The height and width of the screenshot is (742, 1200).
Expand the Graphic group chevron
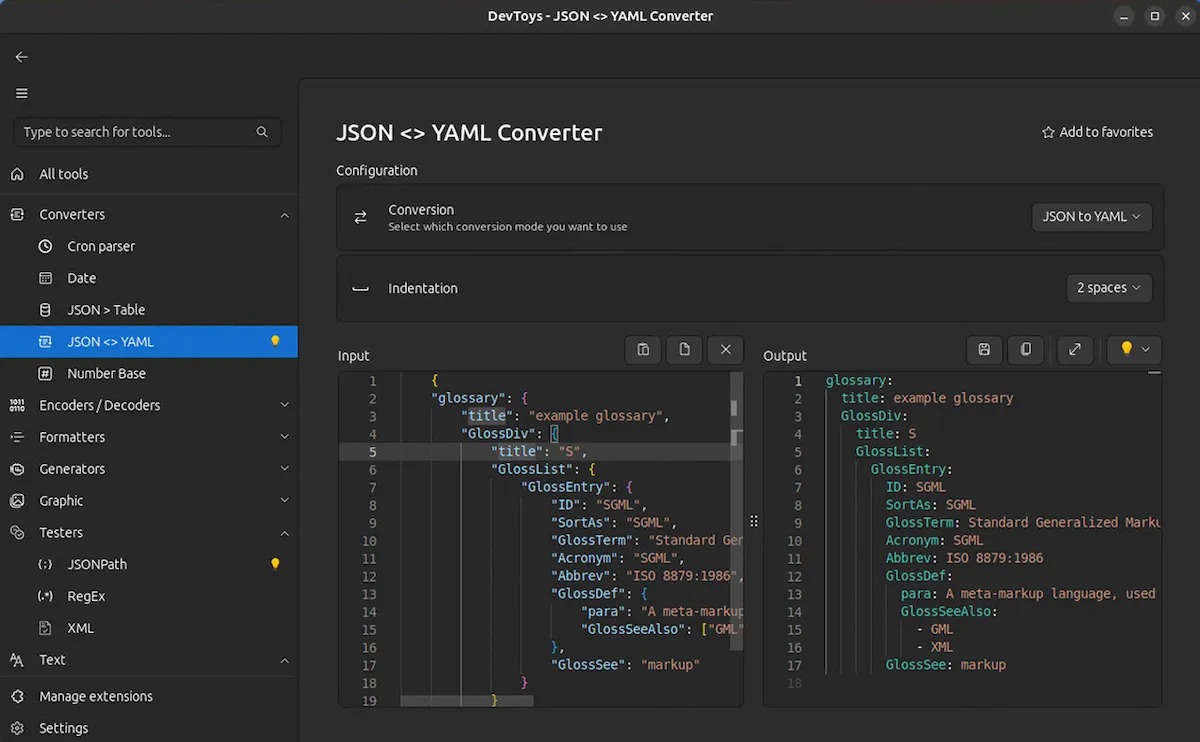(285, 501)
